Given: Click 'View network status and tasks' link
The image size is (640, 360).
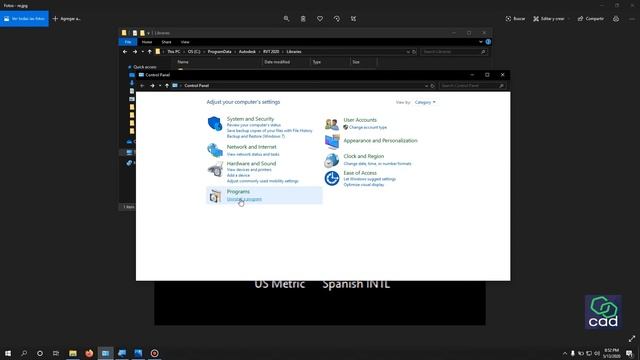Looking at the screenshot, I should 253,154.
